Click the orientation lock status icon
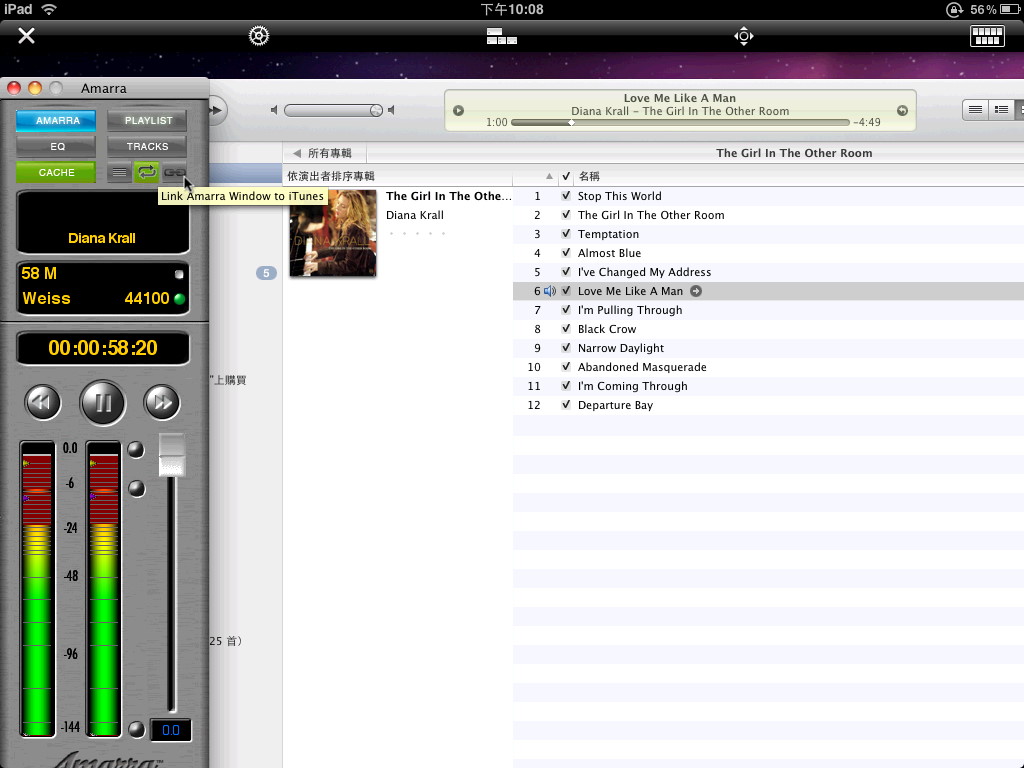 (x=954, y=9)
